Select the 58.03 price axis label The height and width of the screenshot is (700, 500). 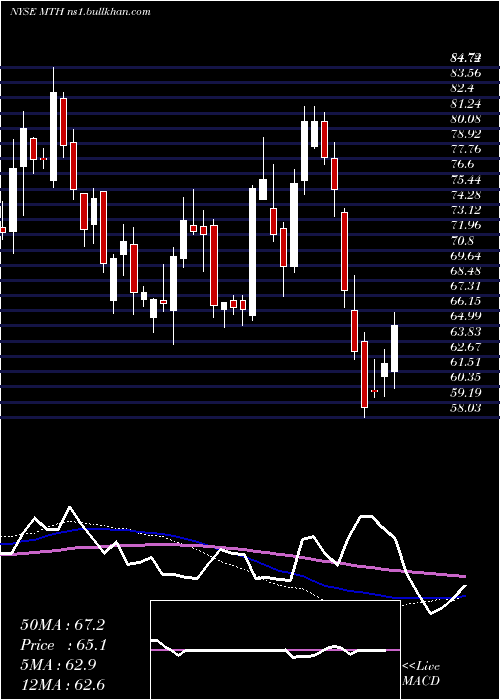tap(466, 408)
